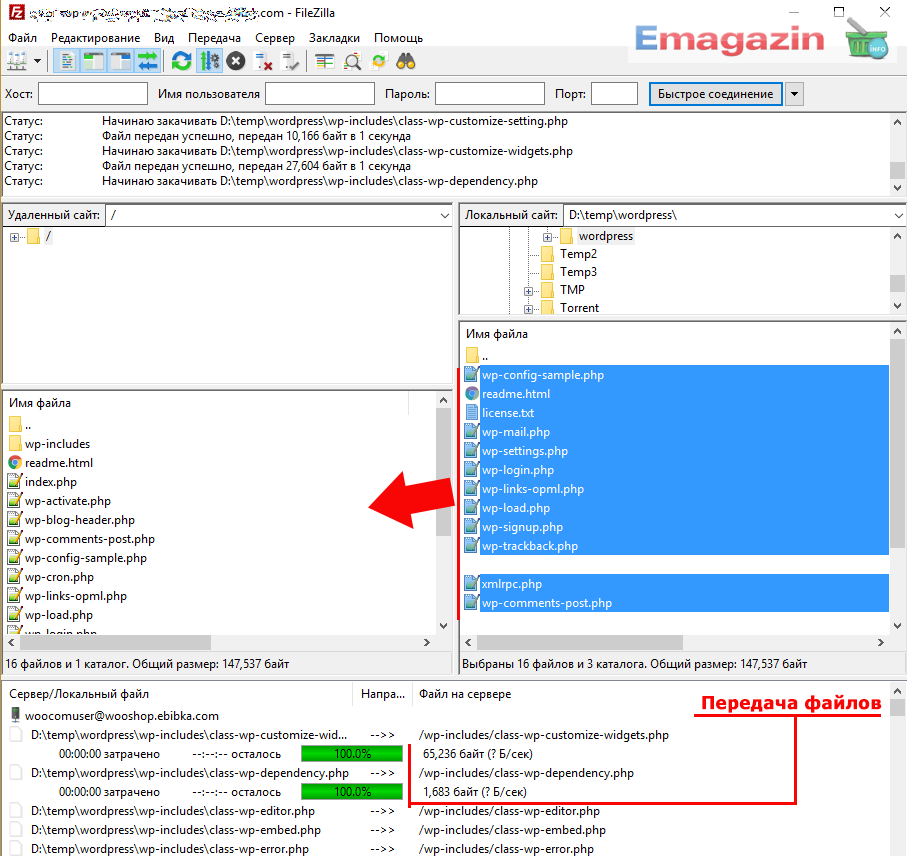This screenshot has height=856, width=907.
Task: Select wp-cron.php in the remote list
Action: [x=59, y=577]
